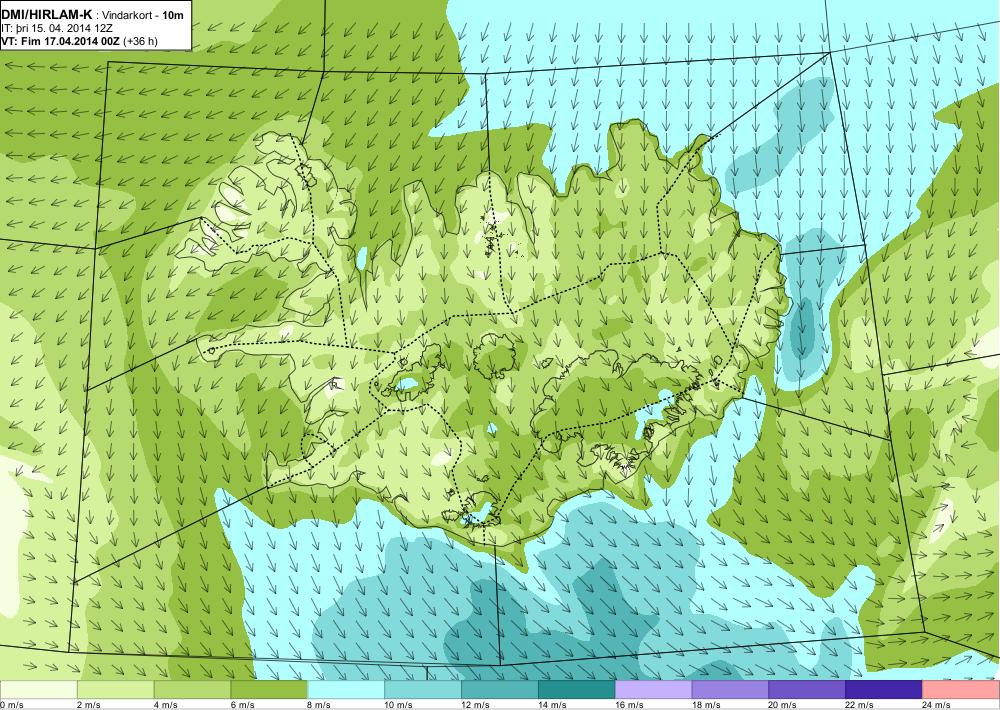This screenshot has height=710, width=1000.
Task: Select the teal 12–14 m/s legend swatch
Action: tap(499, 690)
